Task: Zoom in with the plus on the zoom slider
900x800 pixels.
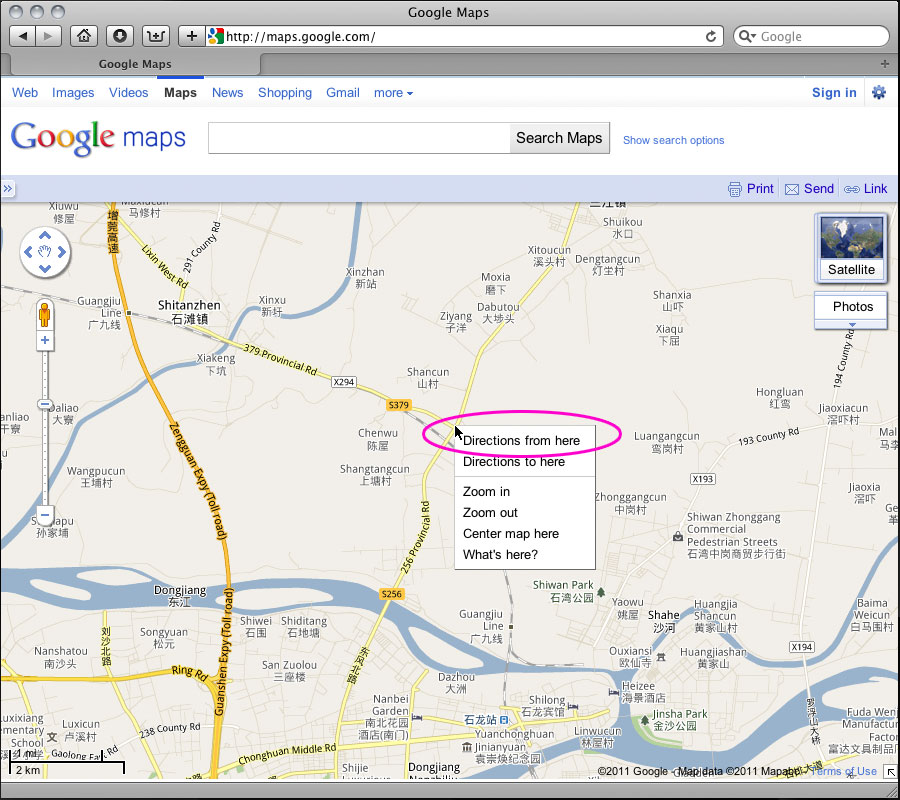Action: coord(45,340)
